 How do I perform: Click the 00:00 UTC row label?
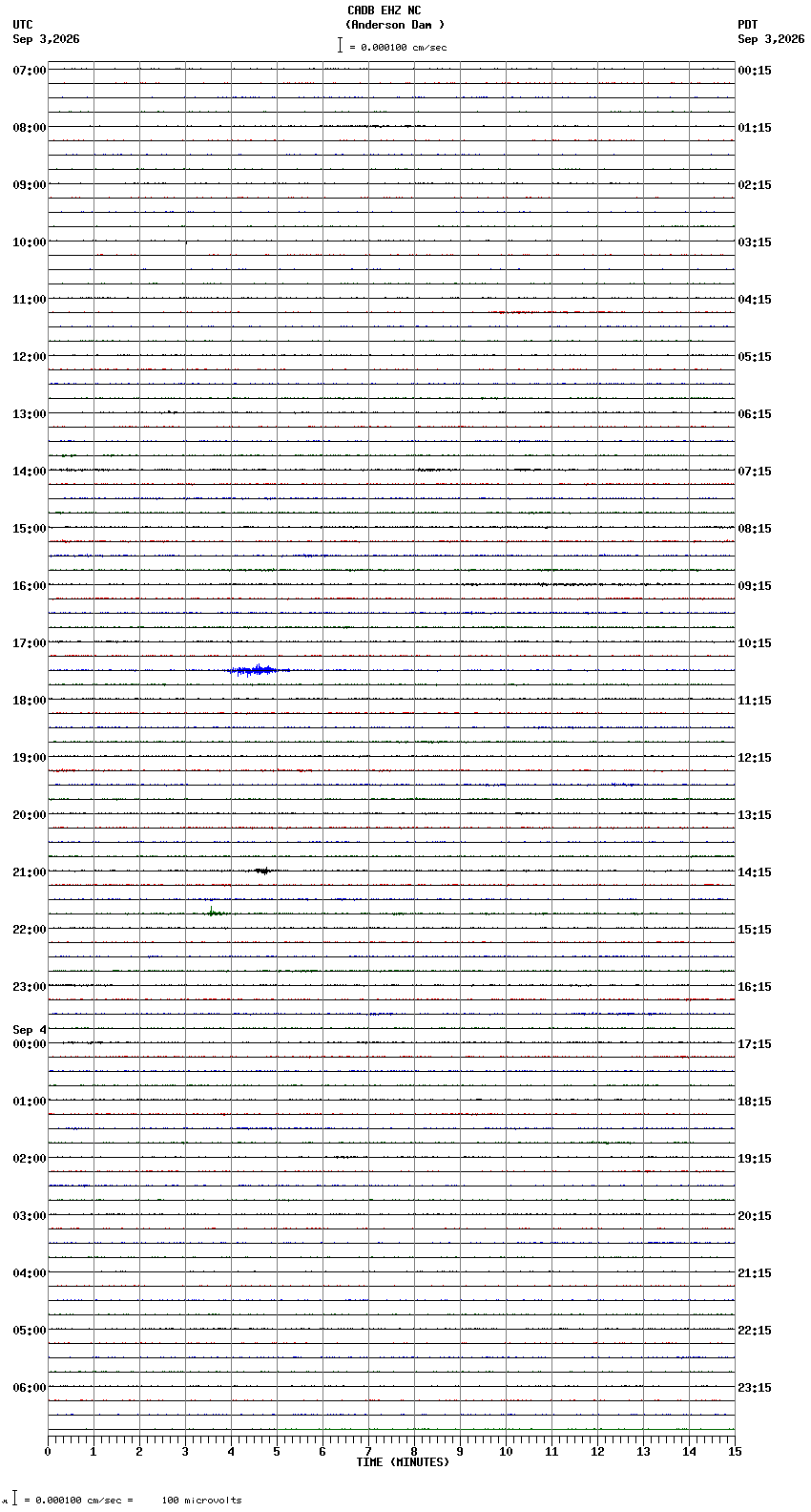click(x=30, y=1044)
